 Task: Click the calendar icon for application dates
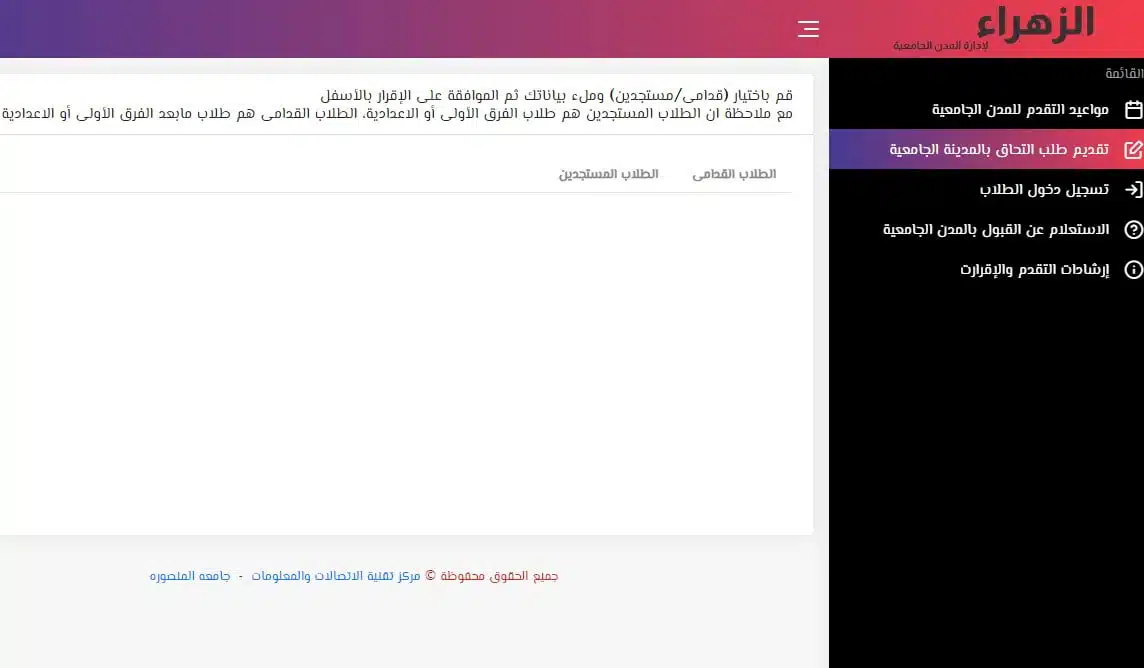pos(1133,109)
